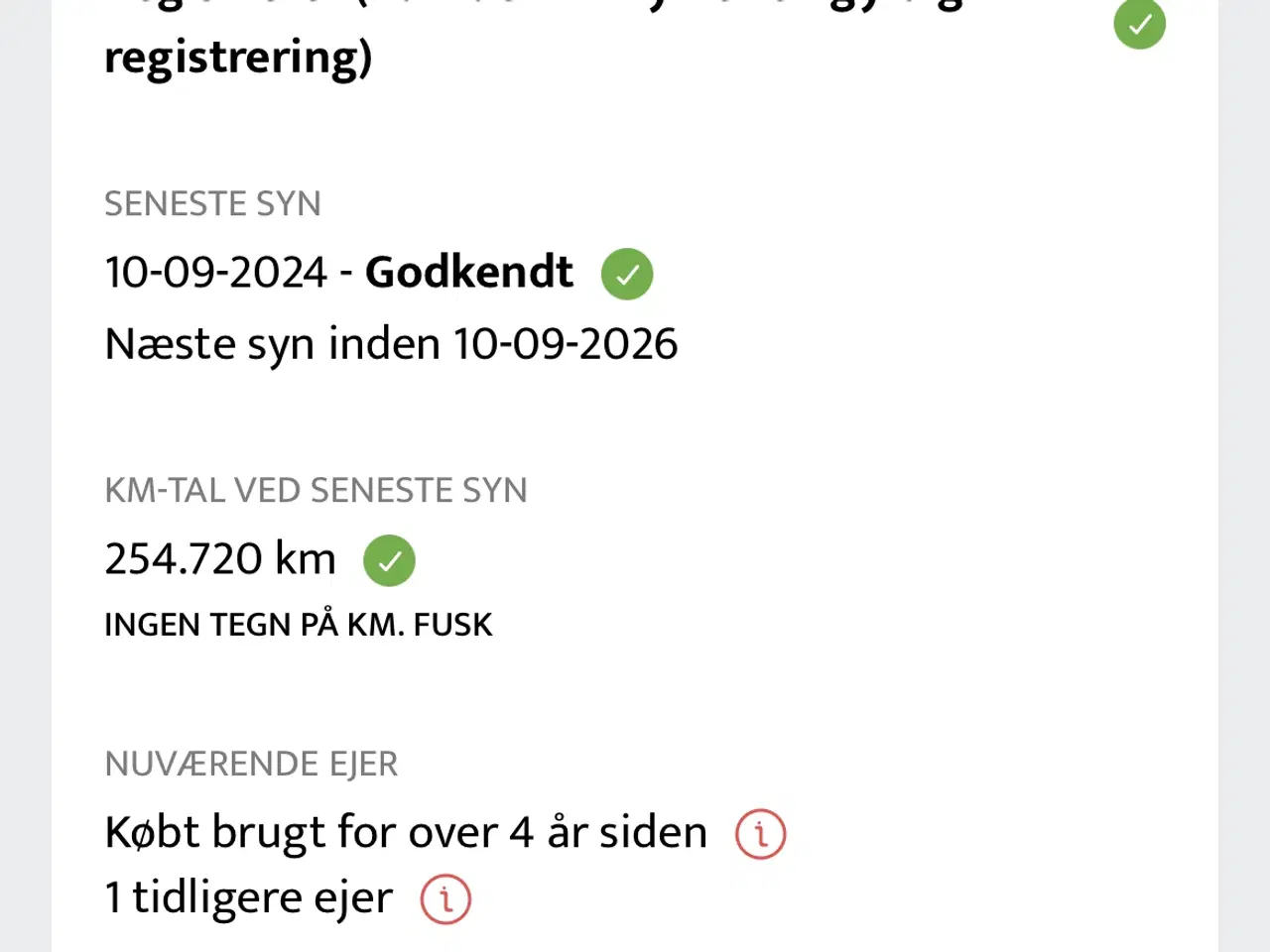Image resolution: width=1270 pixels, height=952 pixels.
Task: Select the KM-TAL VED SENESTE SYN label
Action: pyautogui.click(x=316, y=490)
